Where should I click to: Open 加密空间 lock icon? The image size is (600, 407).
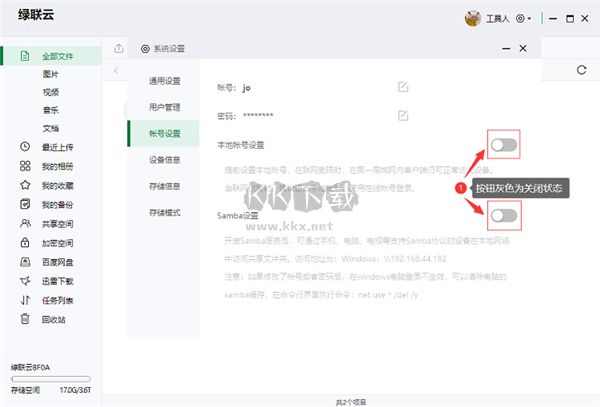point(25,243)
